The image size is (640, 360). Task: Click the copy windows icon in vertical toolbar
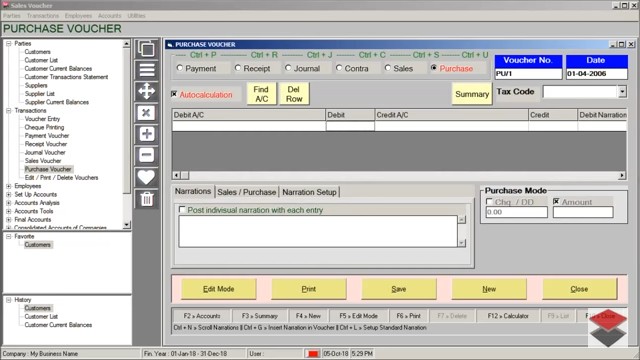click(x=147, y=49)
